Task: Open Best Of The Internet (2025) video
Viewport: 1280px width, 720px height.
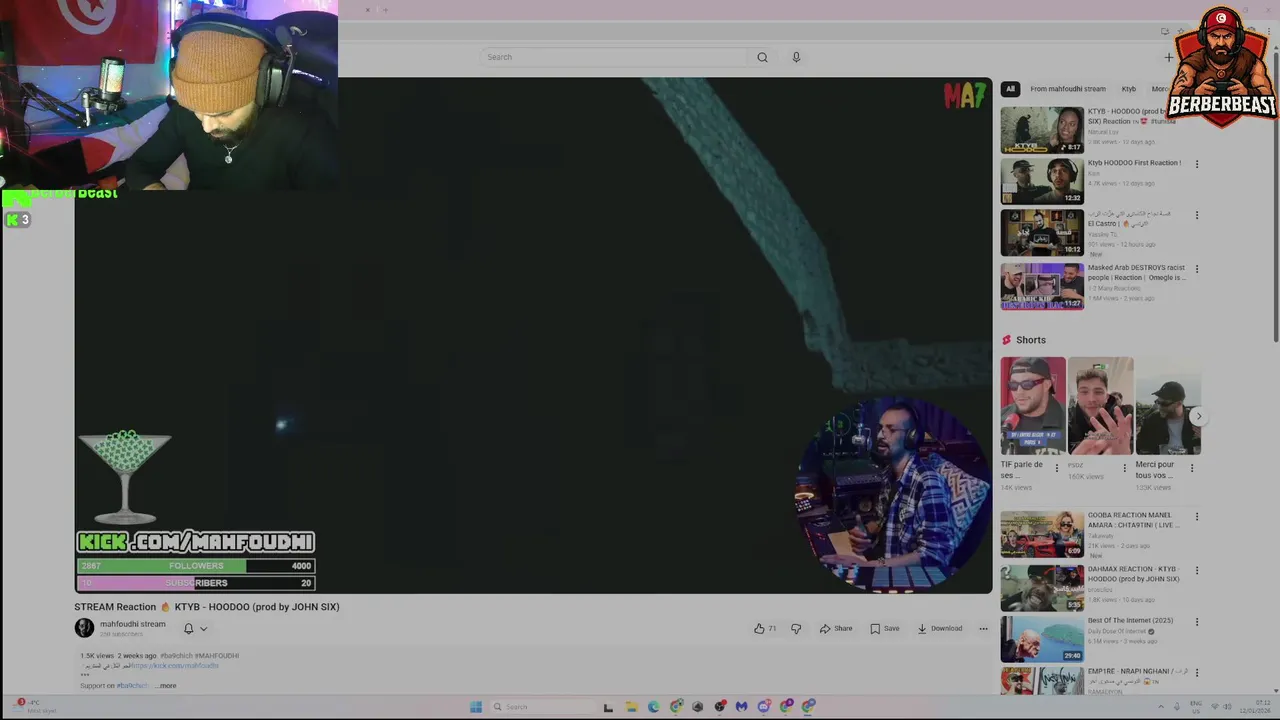Action: click(x=1042, y=640)
